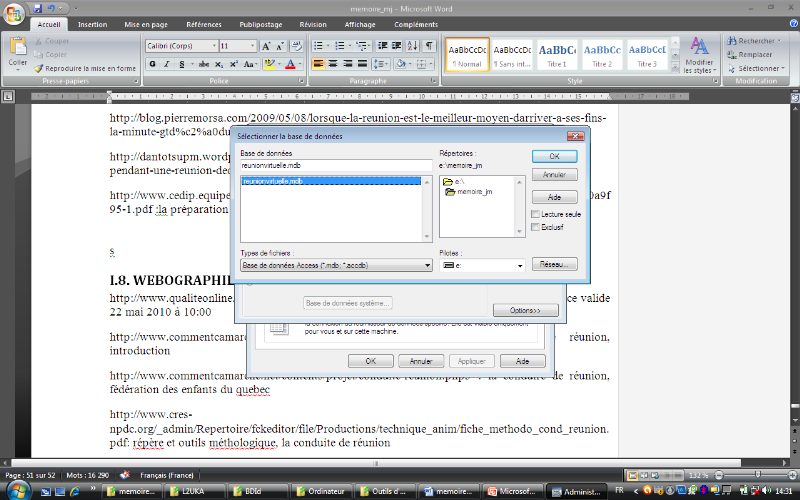Screen dimensions: 800x500
Task: Switch to Publipostage tab
Action: (261, 24)
